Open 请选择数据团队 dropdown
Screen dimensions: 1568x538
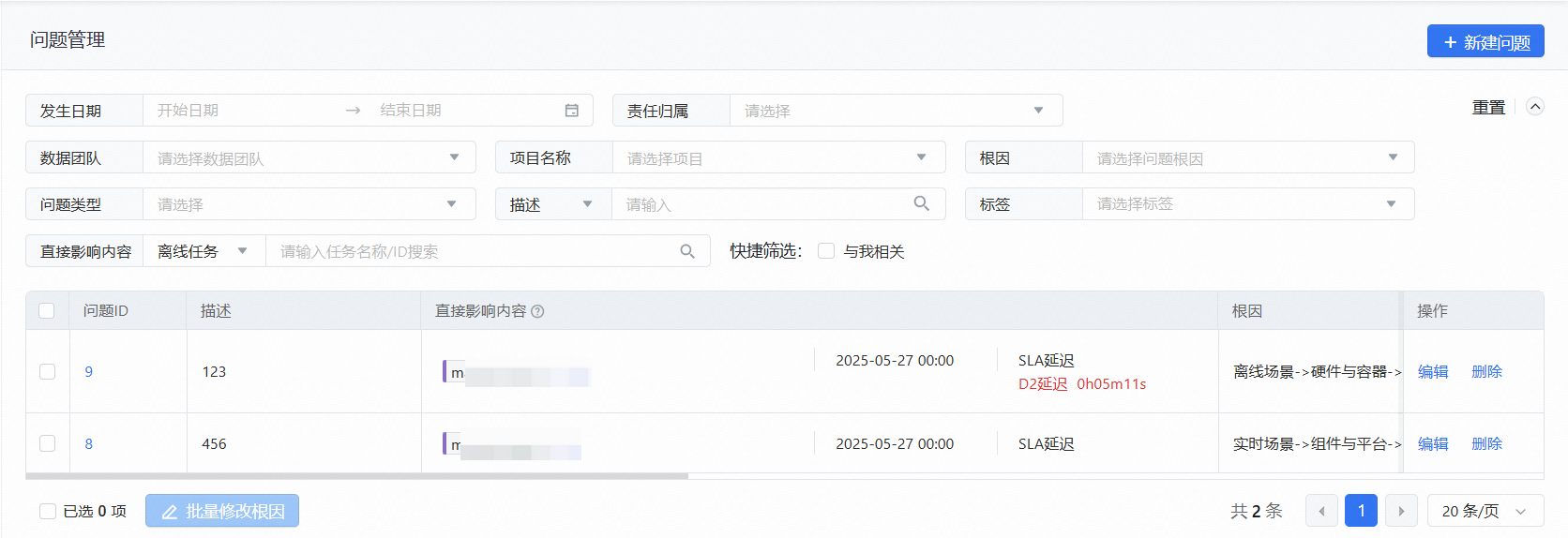309,157
